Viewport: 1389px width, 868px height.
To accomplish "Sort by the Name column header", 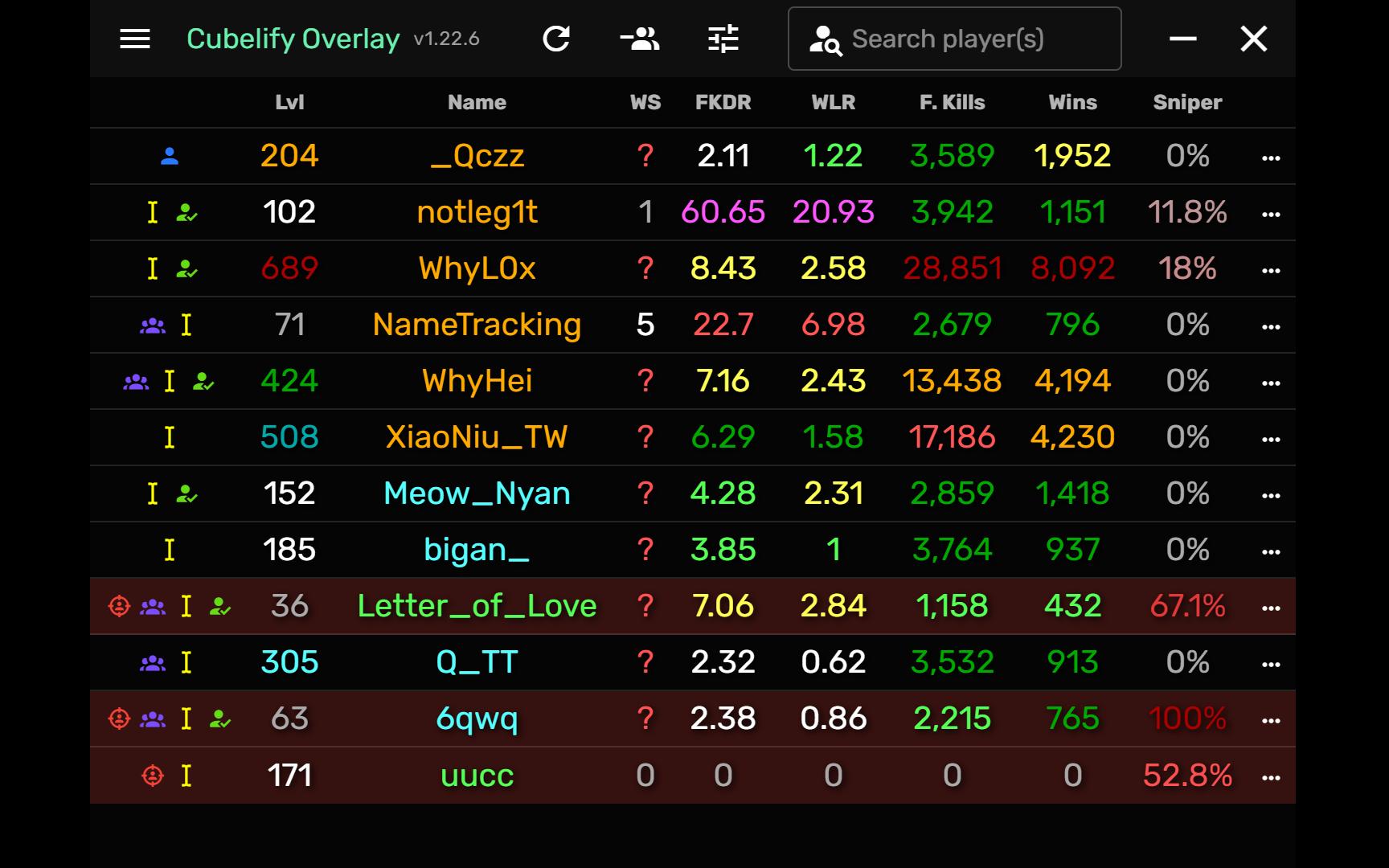I will coord(477,102).
